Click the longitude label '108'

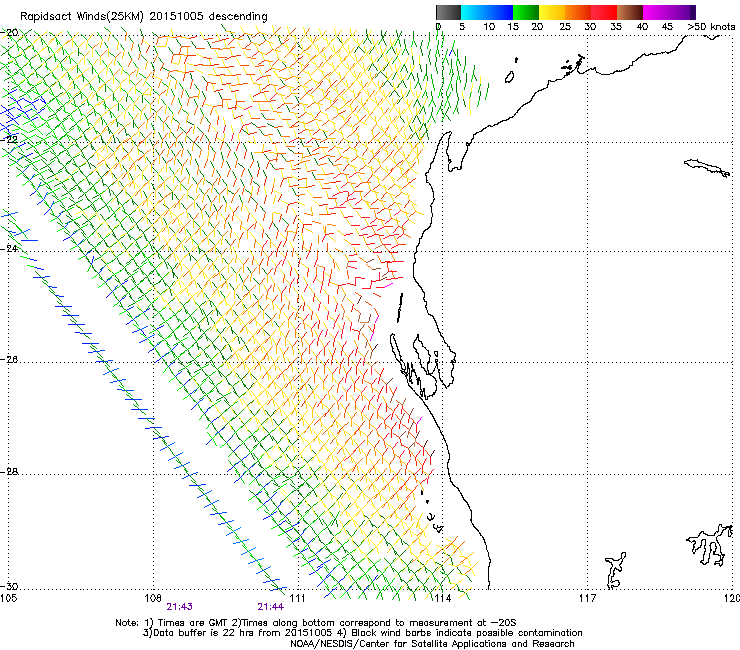pos(152,599)
